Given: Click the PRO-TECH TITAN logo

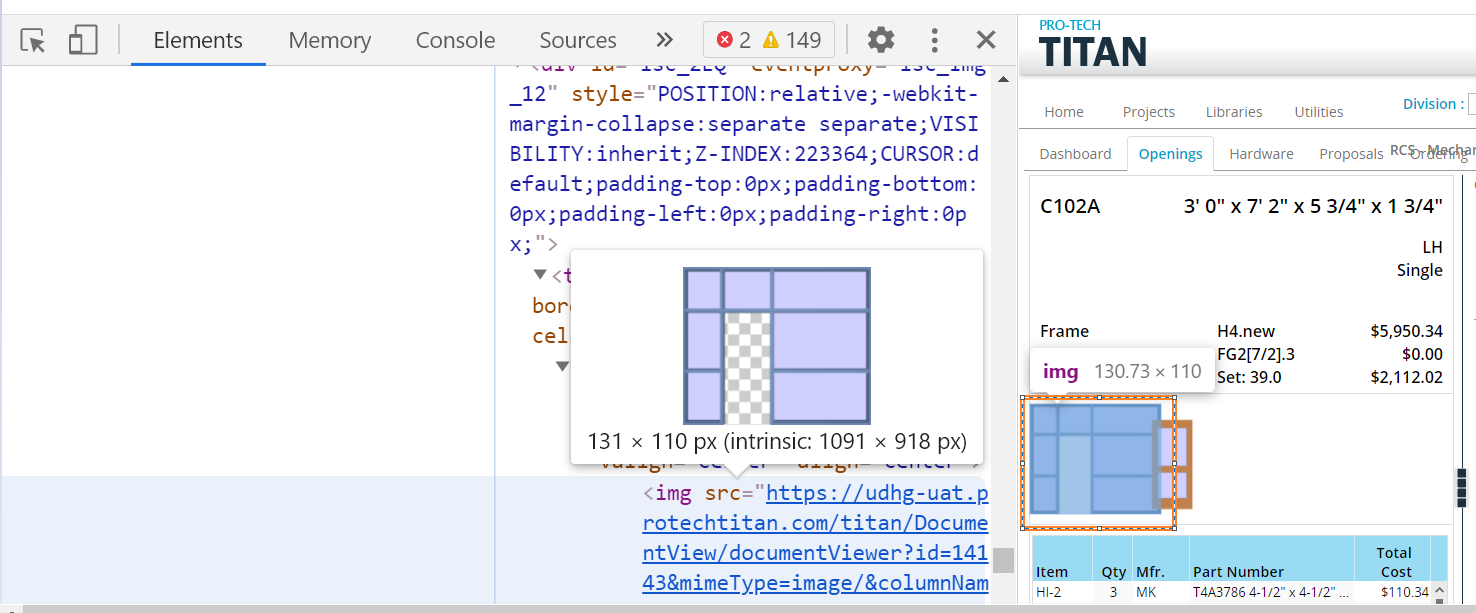Looking at the screenshot, I should coord(1092,44).
